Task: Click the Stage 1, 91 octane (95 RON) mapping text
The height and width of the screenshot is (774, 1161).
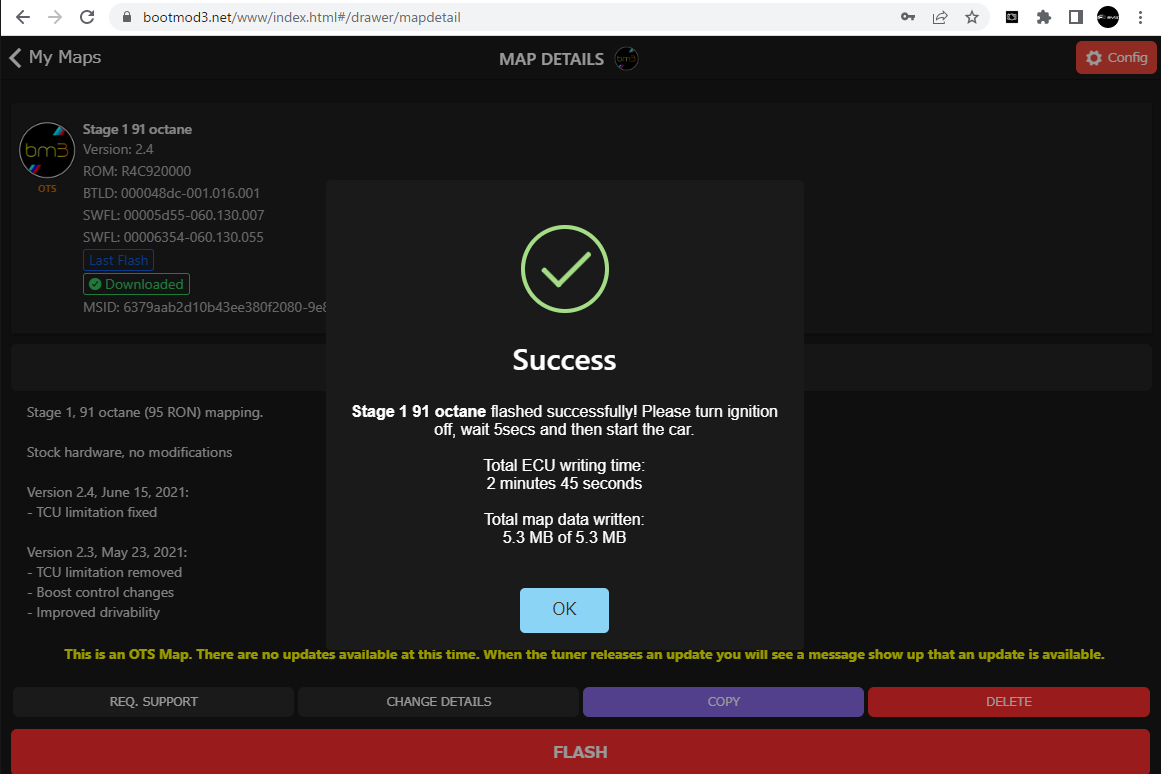Action: (x=145, y=413)
